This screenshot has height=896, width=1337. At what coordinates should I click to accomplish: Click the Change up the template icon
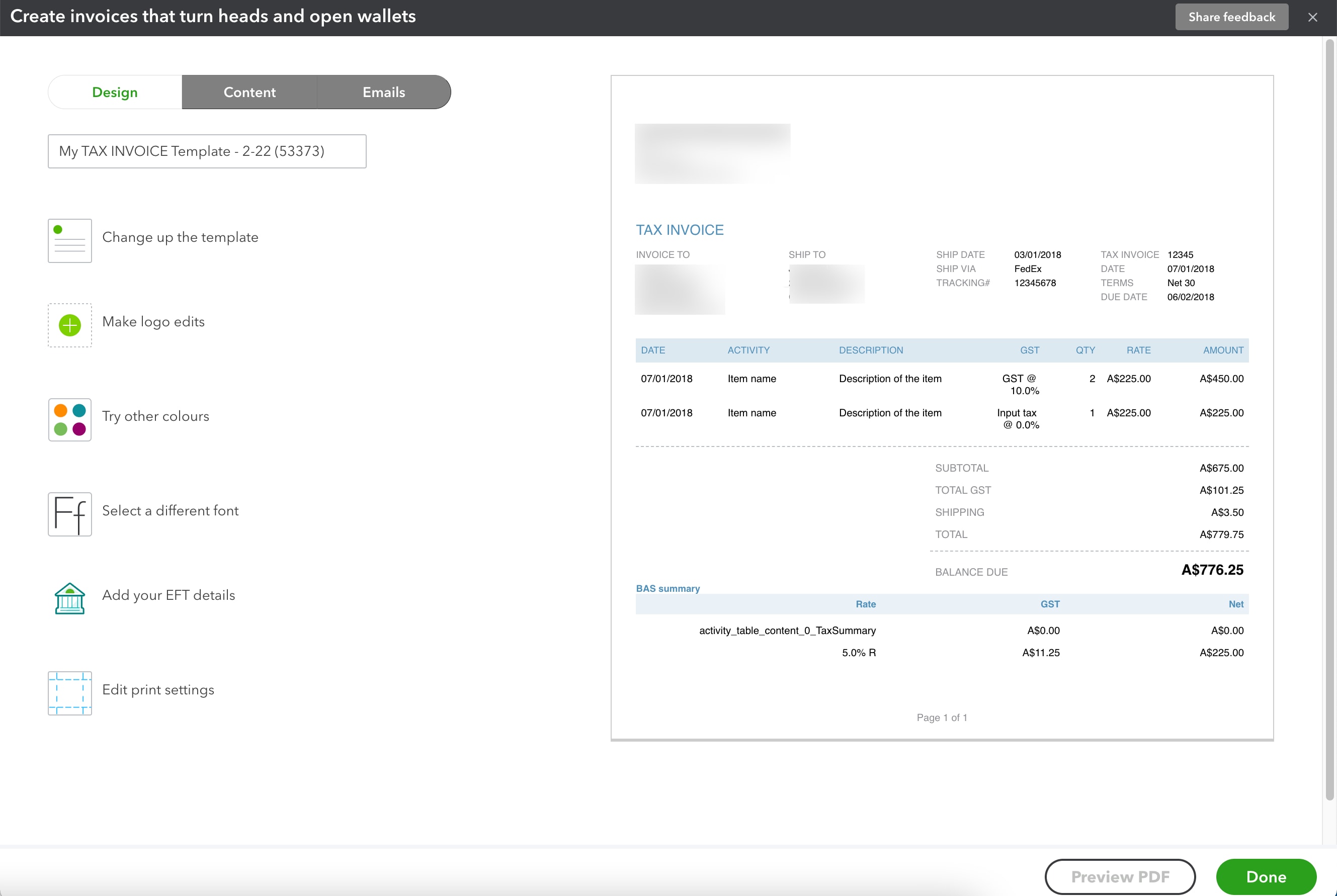(69, 240)
